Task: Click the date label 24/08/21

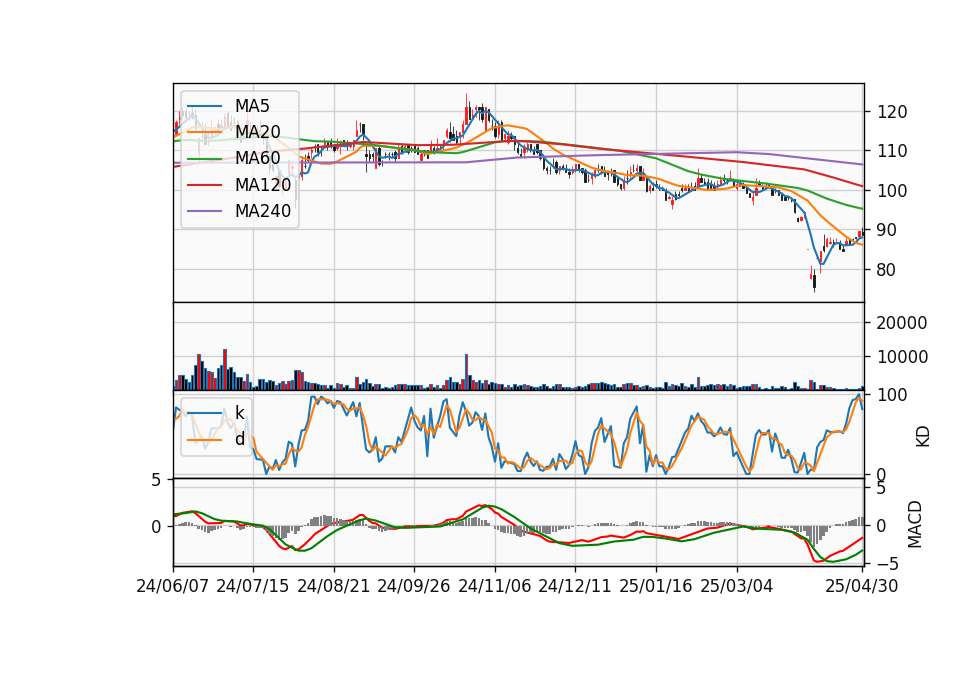Action: [x=334, y=587]
